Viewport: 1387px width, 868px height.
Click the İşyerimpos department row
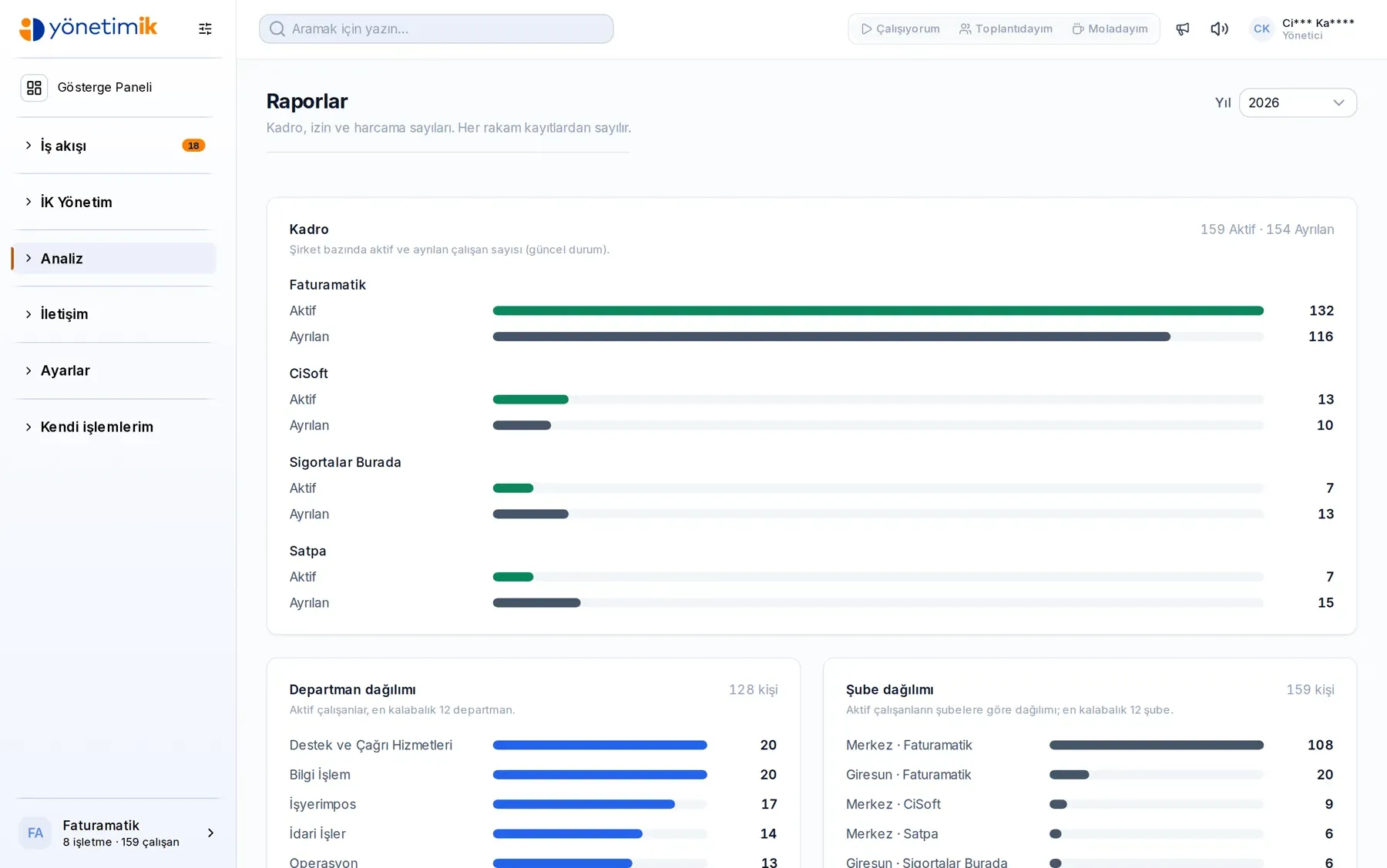click(x=533, y=804)
